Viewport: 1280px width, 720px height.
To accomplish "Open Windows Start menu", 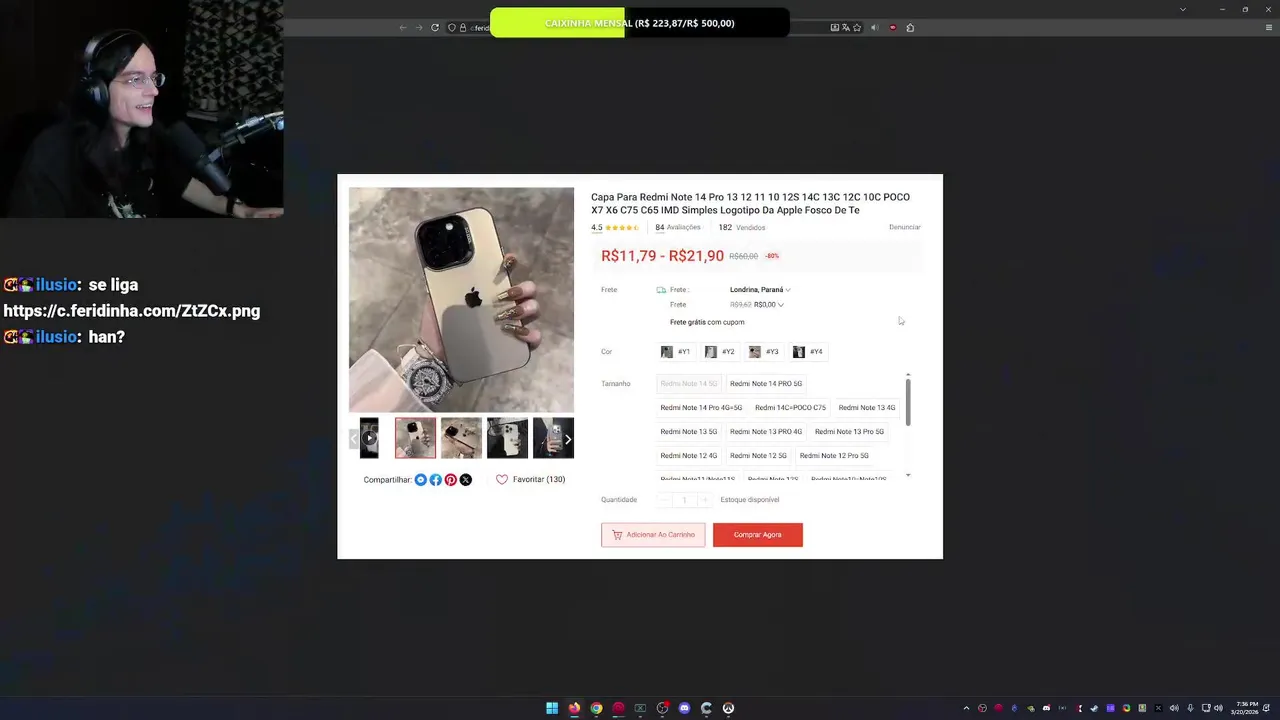I will [x=552, y=708].
